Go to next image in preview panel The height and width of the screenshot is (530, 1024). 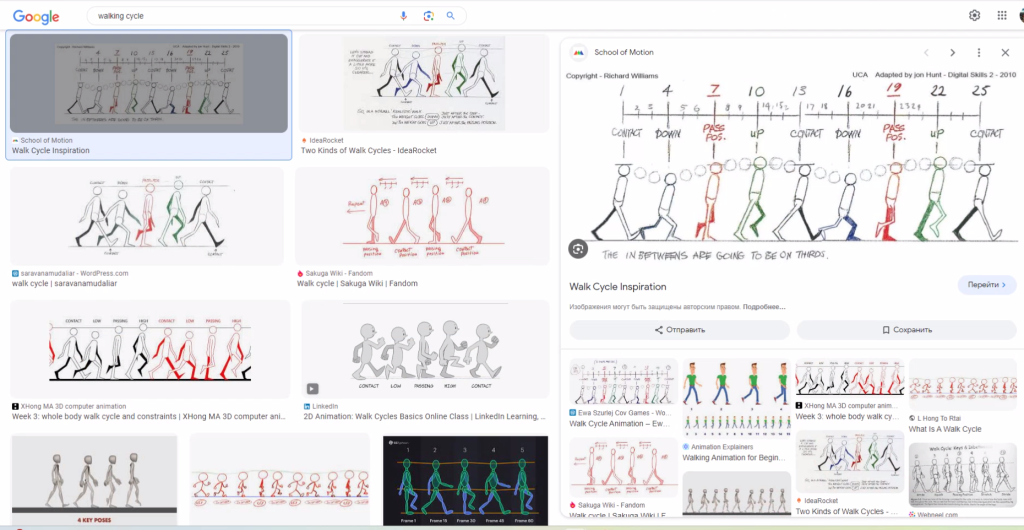(x=952, y=52)
